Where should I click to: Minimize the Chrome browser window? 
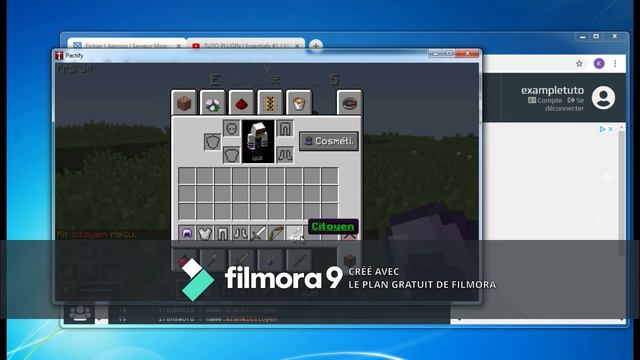click(582, 37)
